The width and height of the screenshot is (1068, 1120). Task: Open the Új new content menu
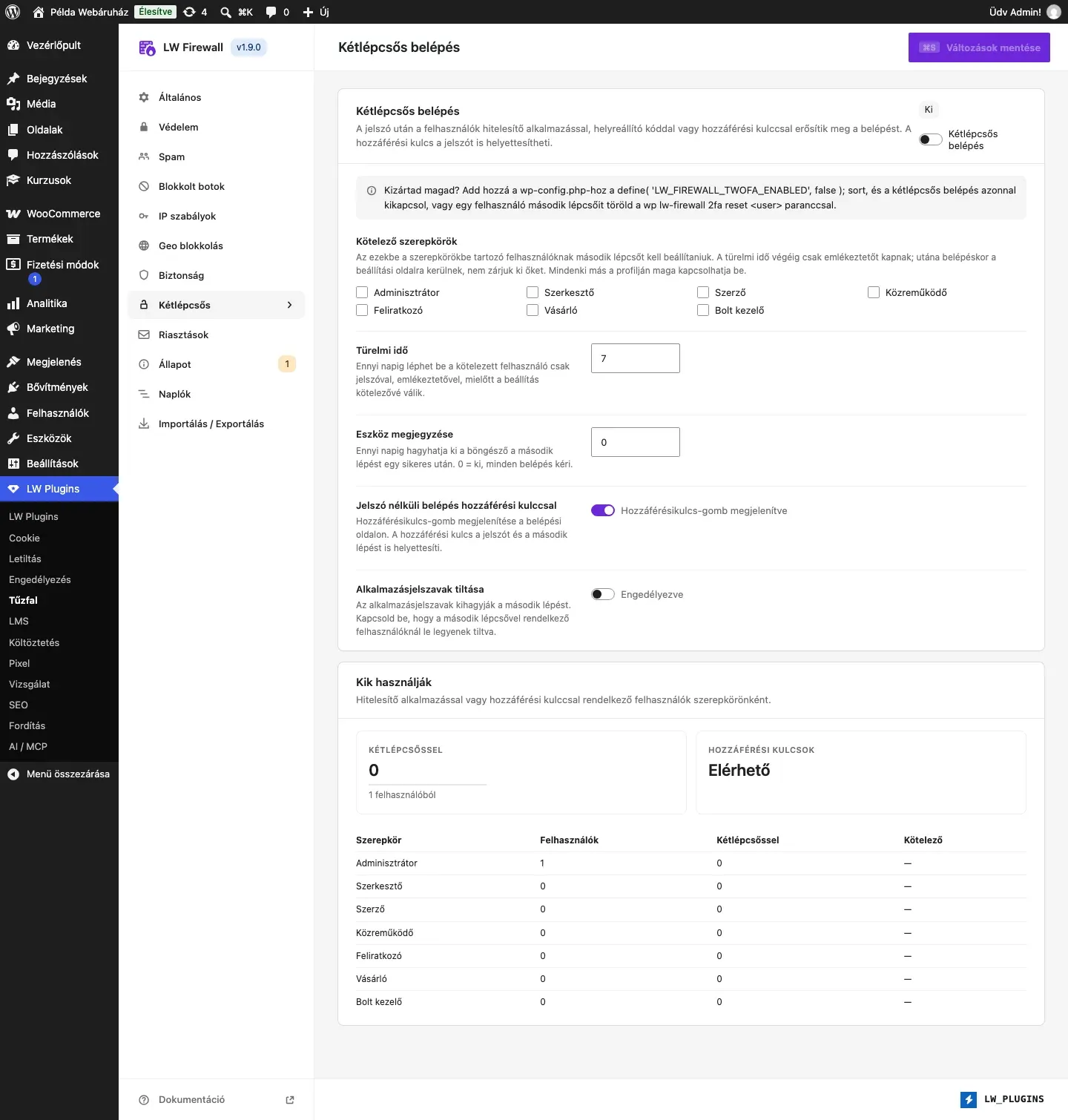pyautogui.click(x=316, y=12)
